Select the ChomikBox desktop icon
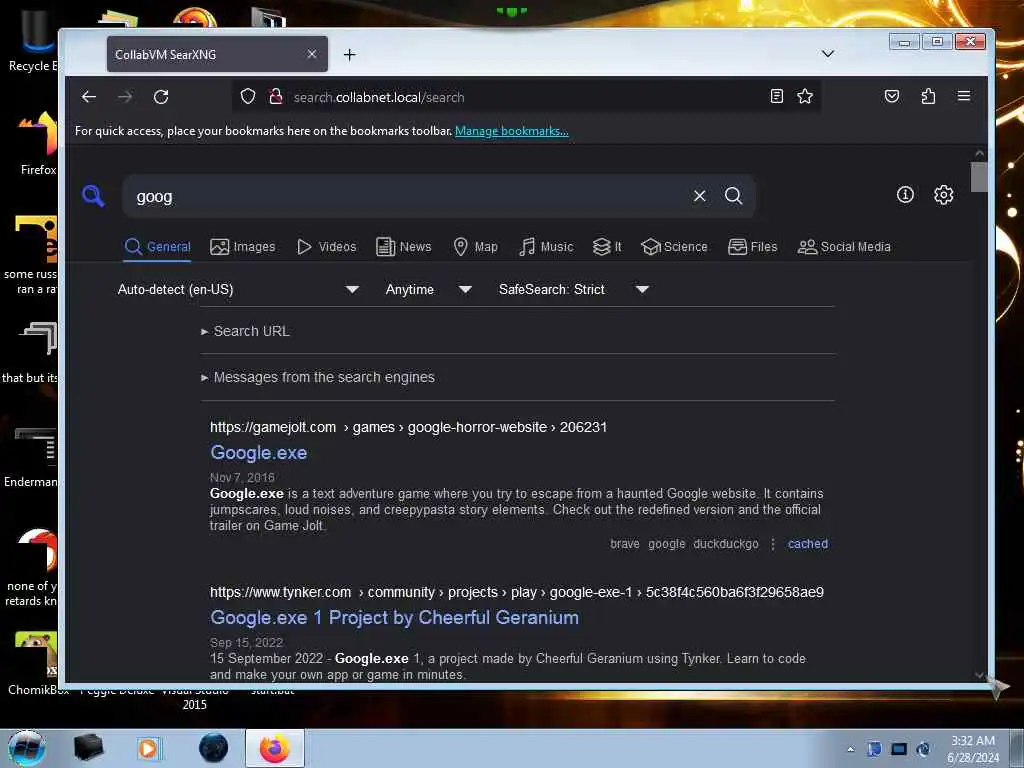 coord(34,663)
